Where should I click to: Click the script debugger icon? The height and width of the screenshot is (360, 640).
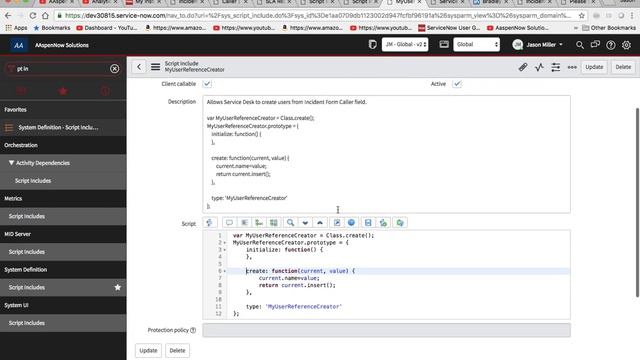(x=383, y=222)
